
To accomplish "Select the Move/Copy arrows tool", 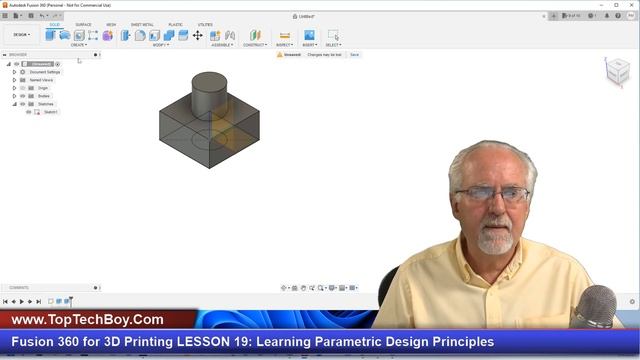I will (x=198, y=36).
